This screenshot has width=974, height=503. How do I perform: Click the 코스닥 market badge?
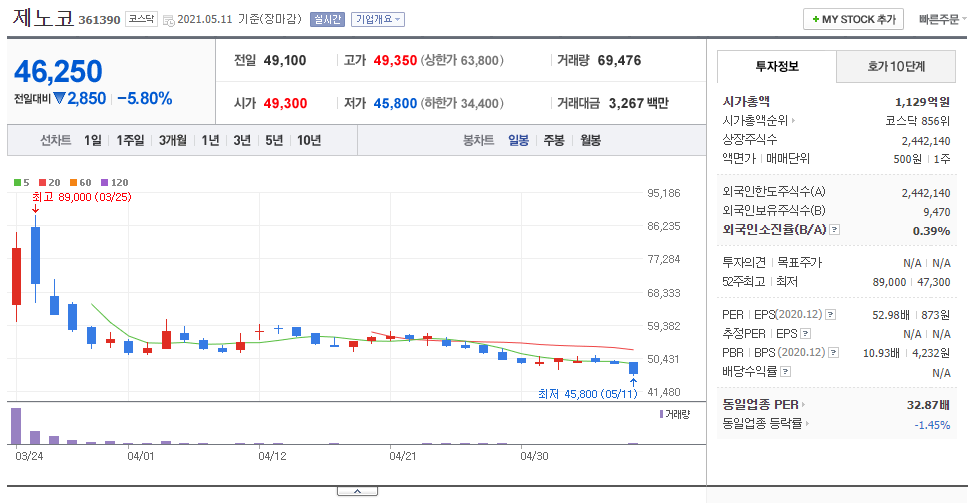coord(141,19)
